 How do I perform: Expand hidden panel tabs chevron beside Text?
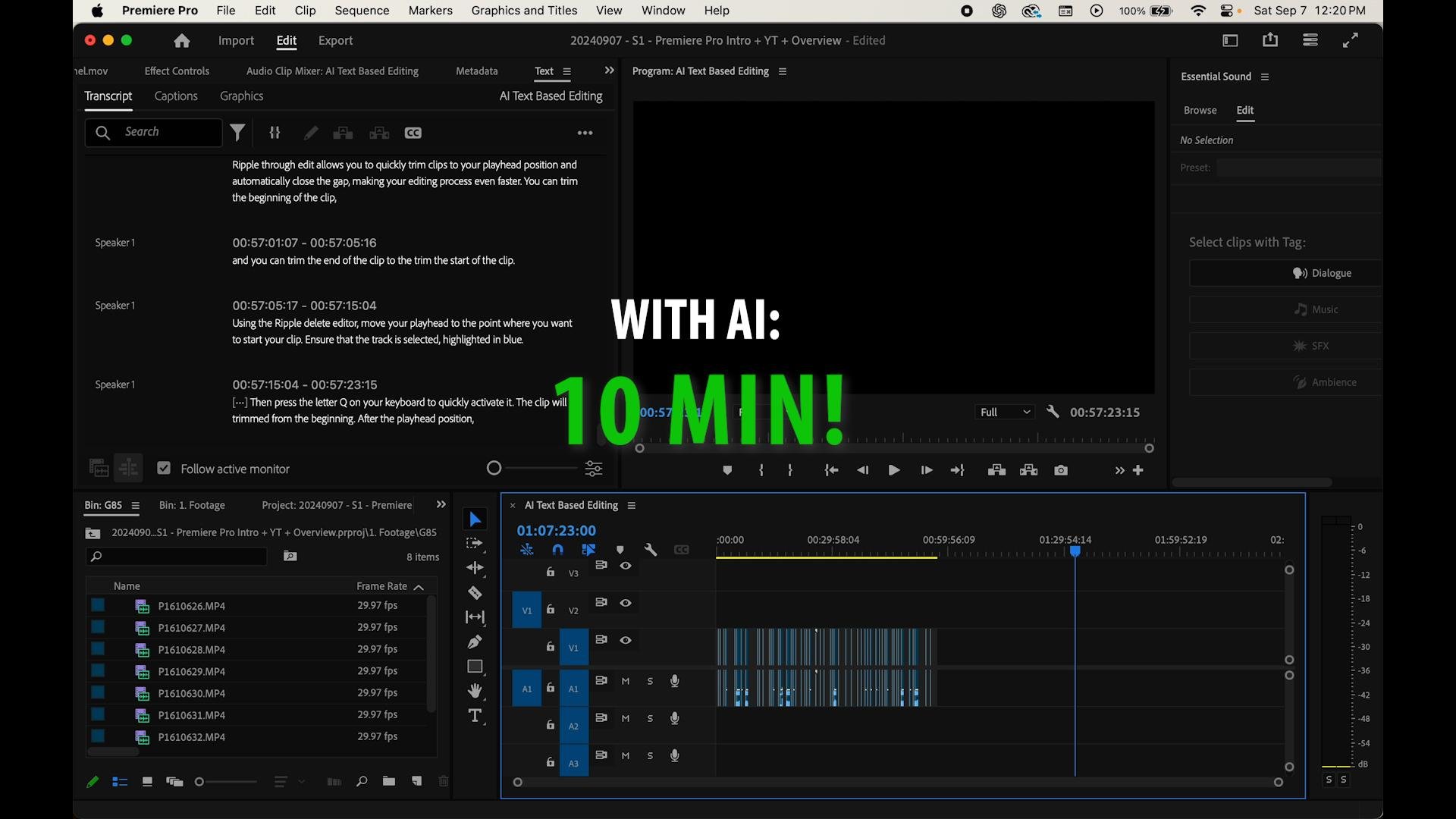pos(609,71)
